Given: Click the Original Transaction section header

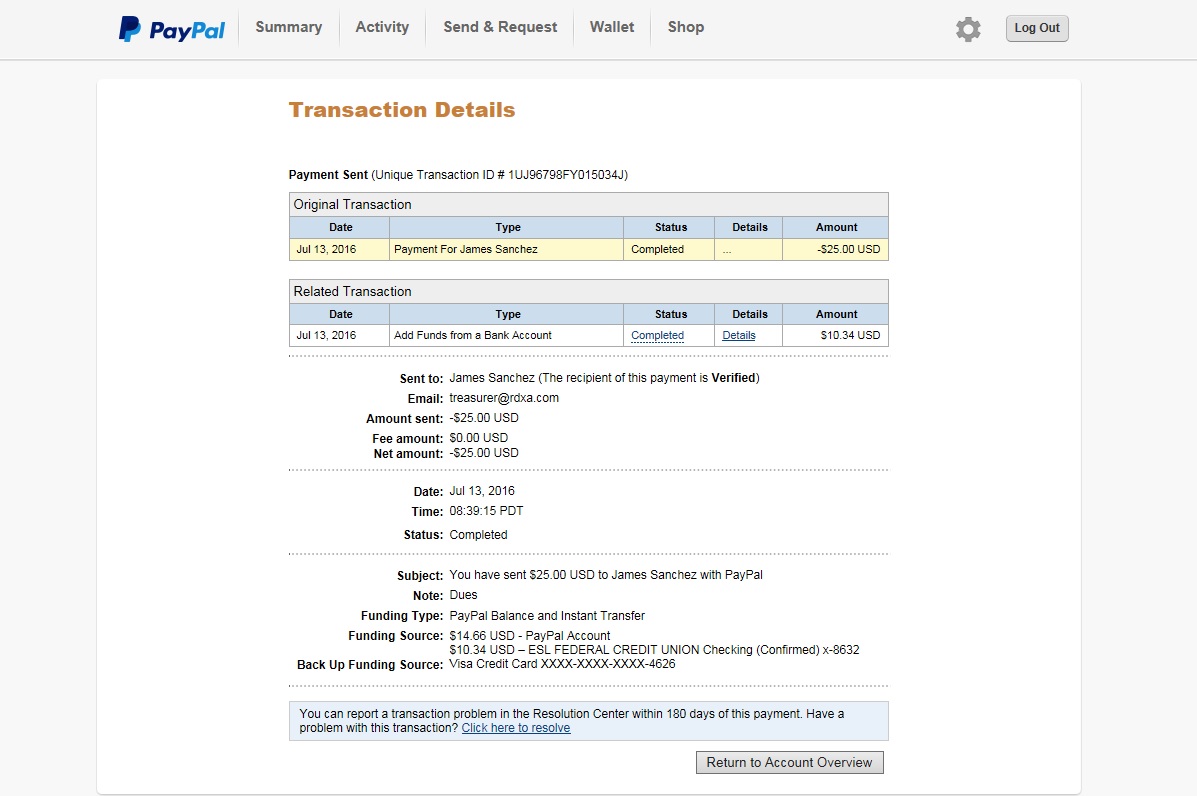Looking at the screenshot, I should (589, 205).
